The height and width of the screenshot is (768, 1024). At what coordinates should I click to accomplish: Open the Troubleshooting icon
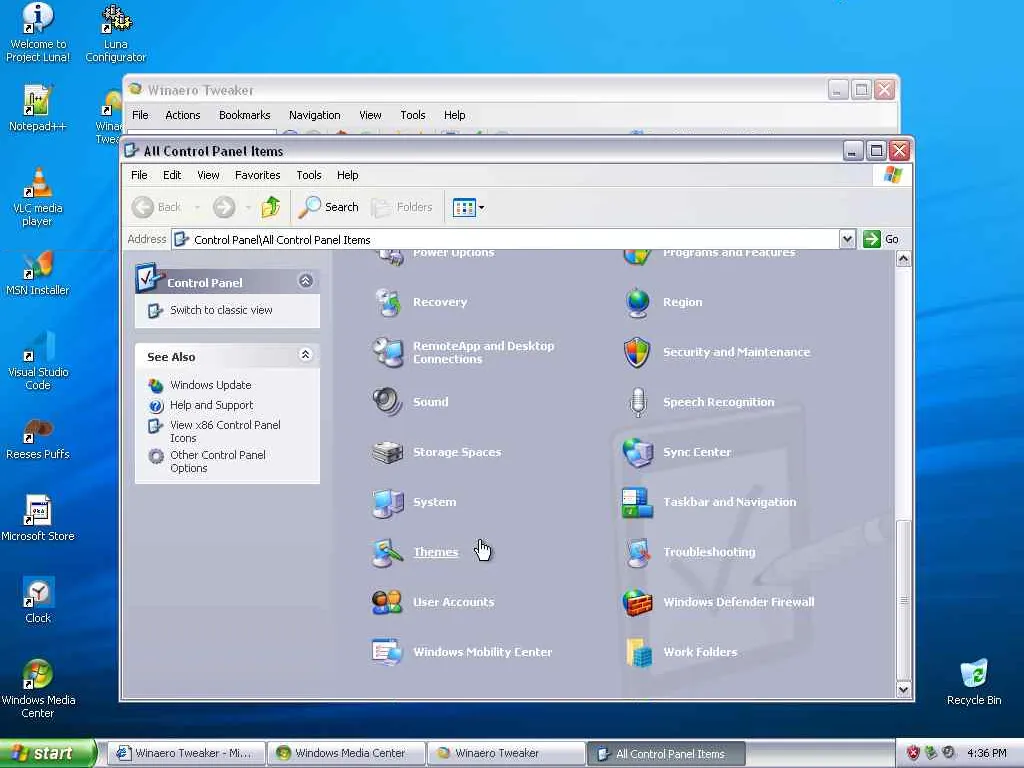pos(637,552)
